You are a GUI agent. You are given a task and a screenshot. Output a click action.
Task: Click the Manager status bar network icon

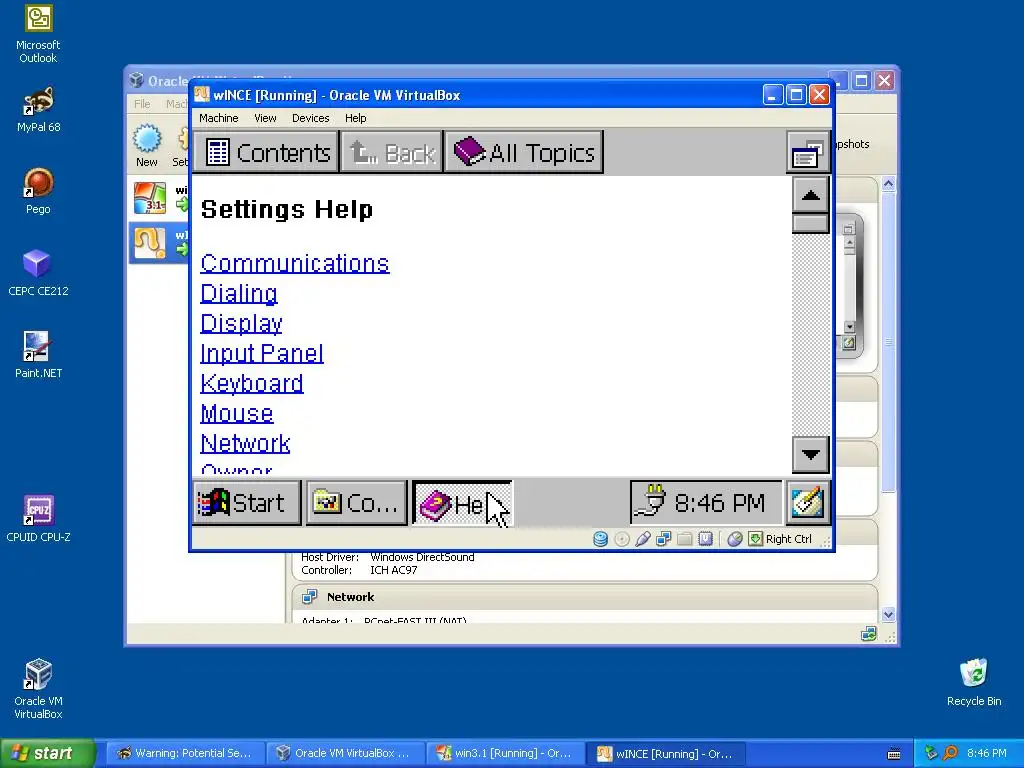(869, 633)
